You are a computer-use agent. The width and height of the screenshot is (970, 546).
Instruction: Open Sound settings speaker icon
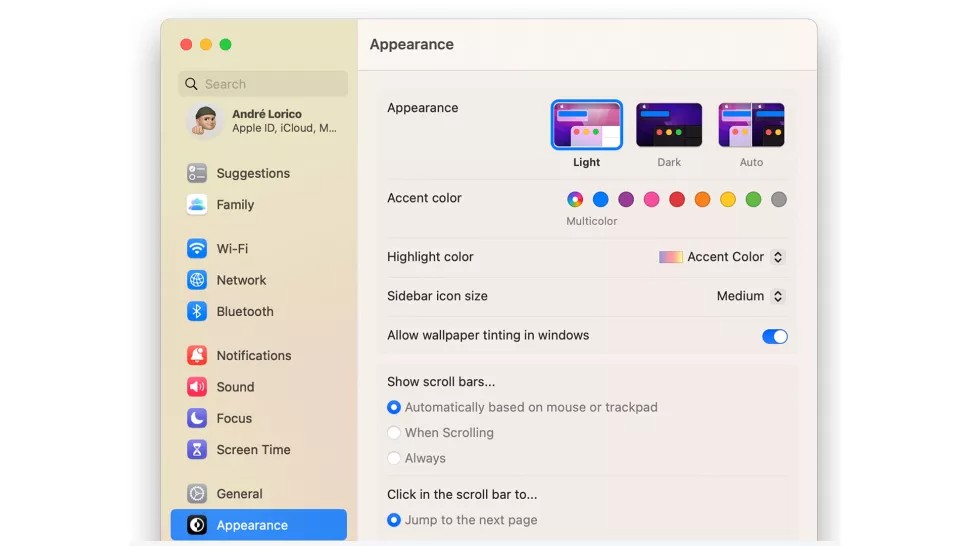point(197,387)
